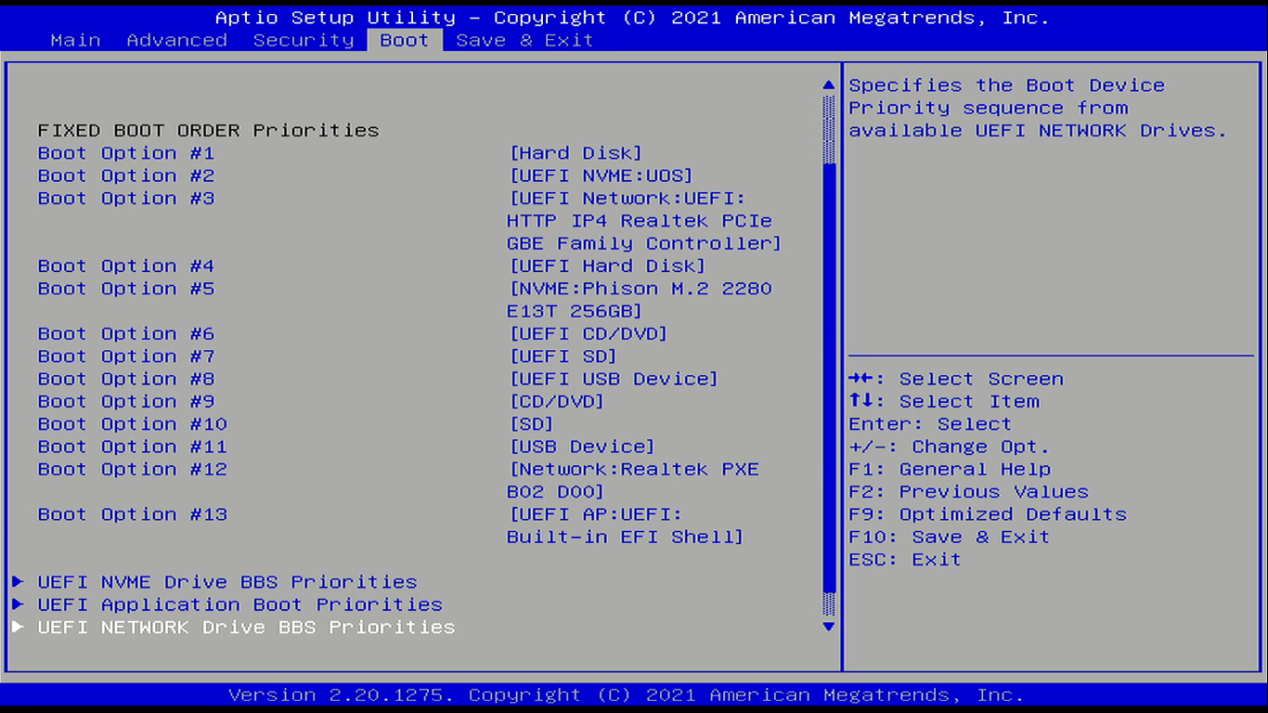
Task: Expand UEFI Application Boot Priorities arrow
Action: point(18,605)
